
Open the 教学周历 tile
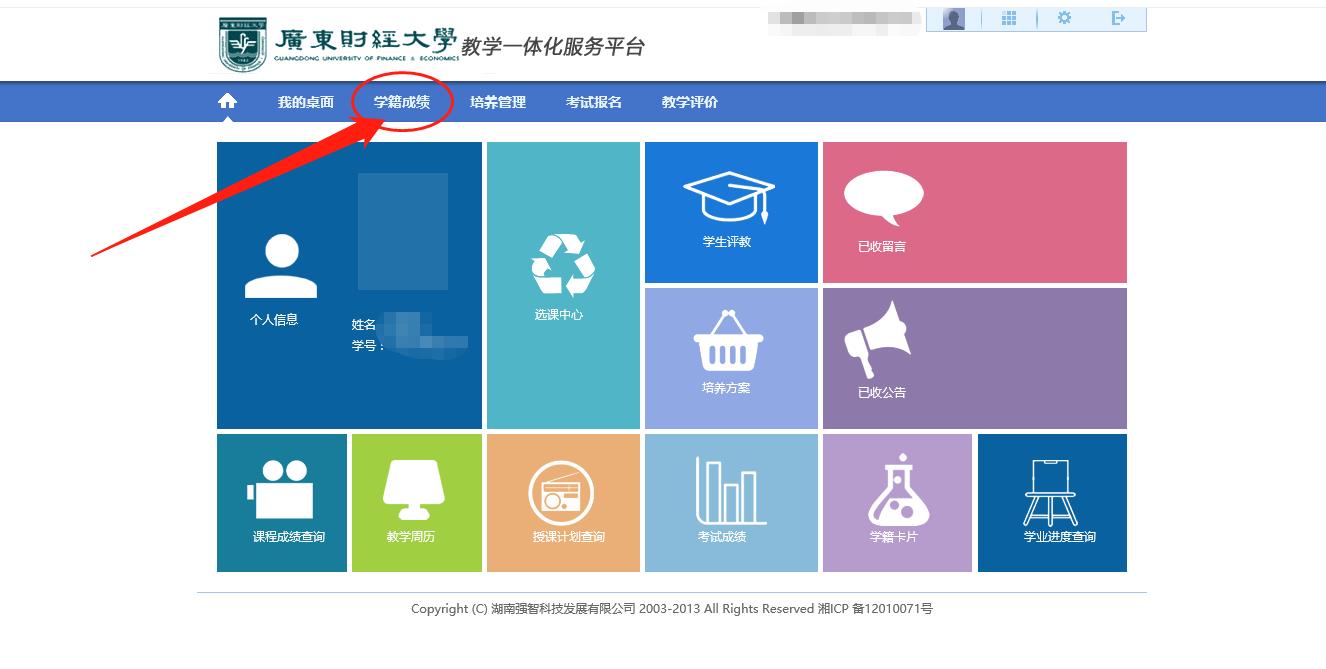tap(416, 502)
